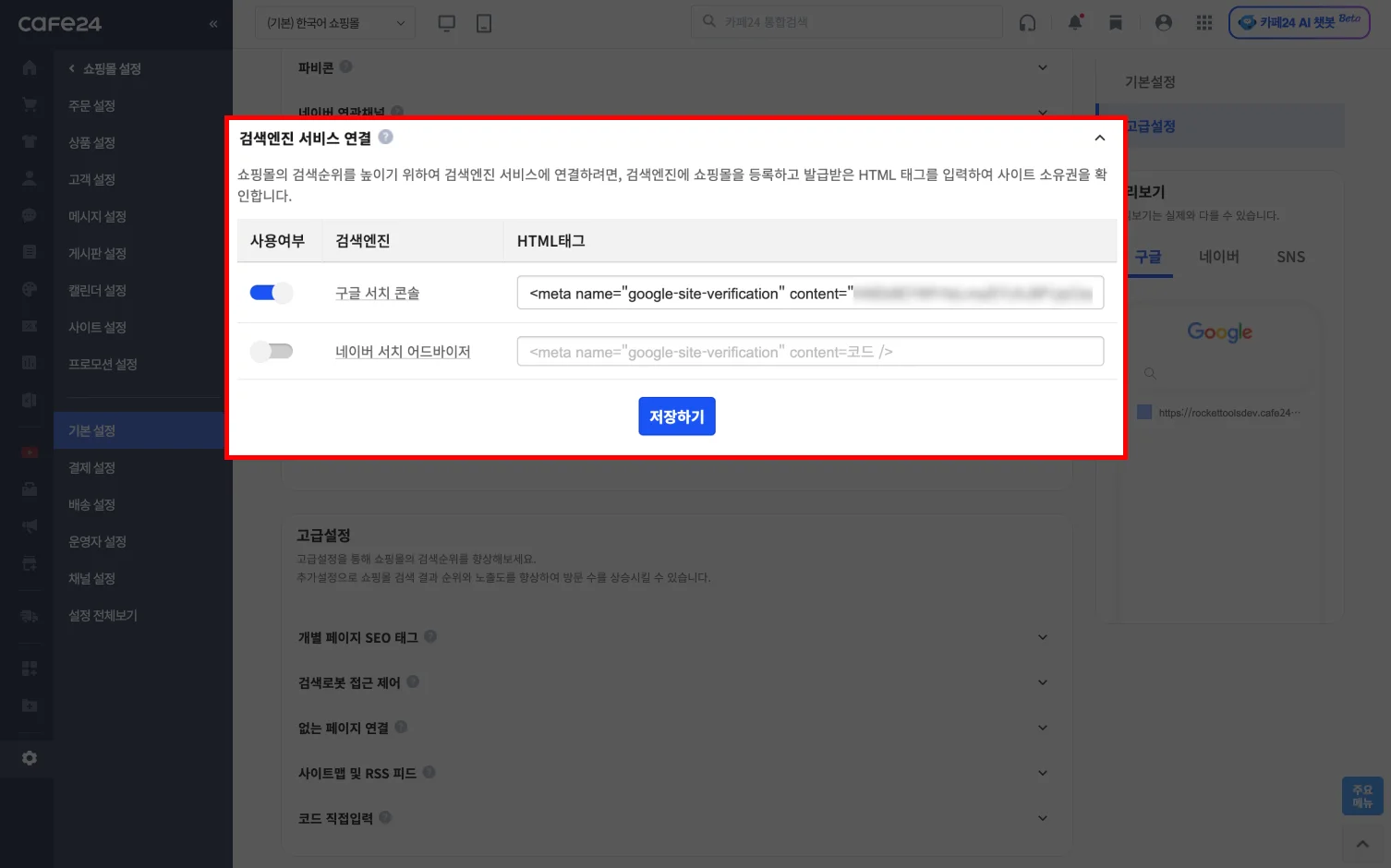
Task: Disable the 구글 서치 콘솔 toggle
Action: click(x=272, y=292)
